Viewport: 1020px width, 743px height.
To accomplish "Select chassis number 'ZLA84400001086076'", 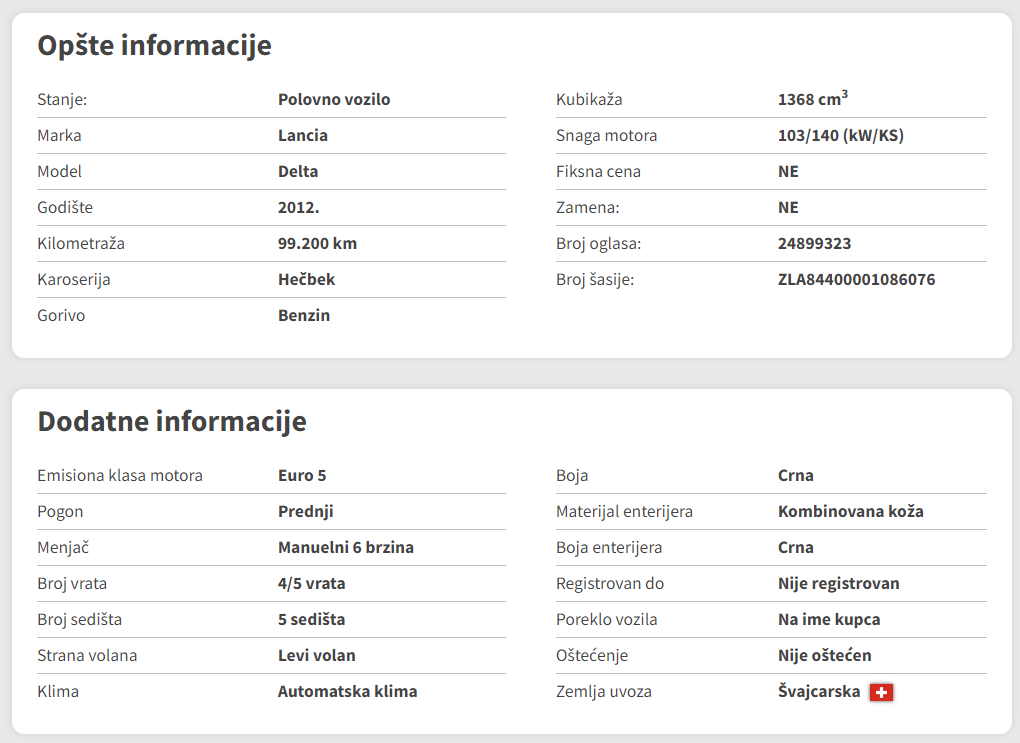I will [856, 279].
